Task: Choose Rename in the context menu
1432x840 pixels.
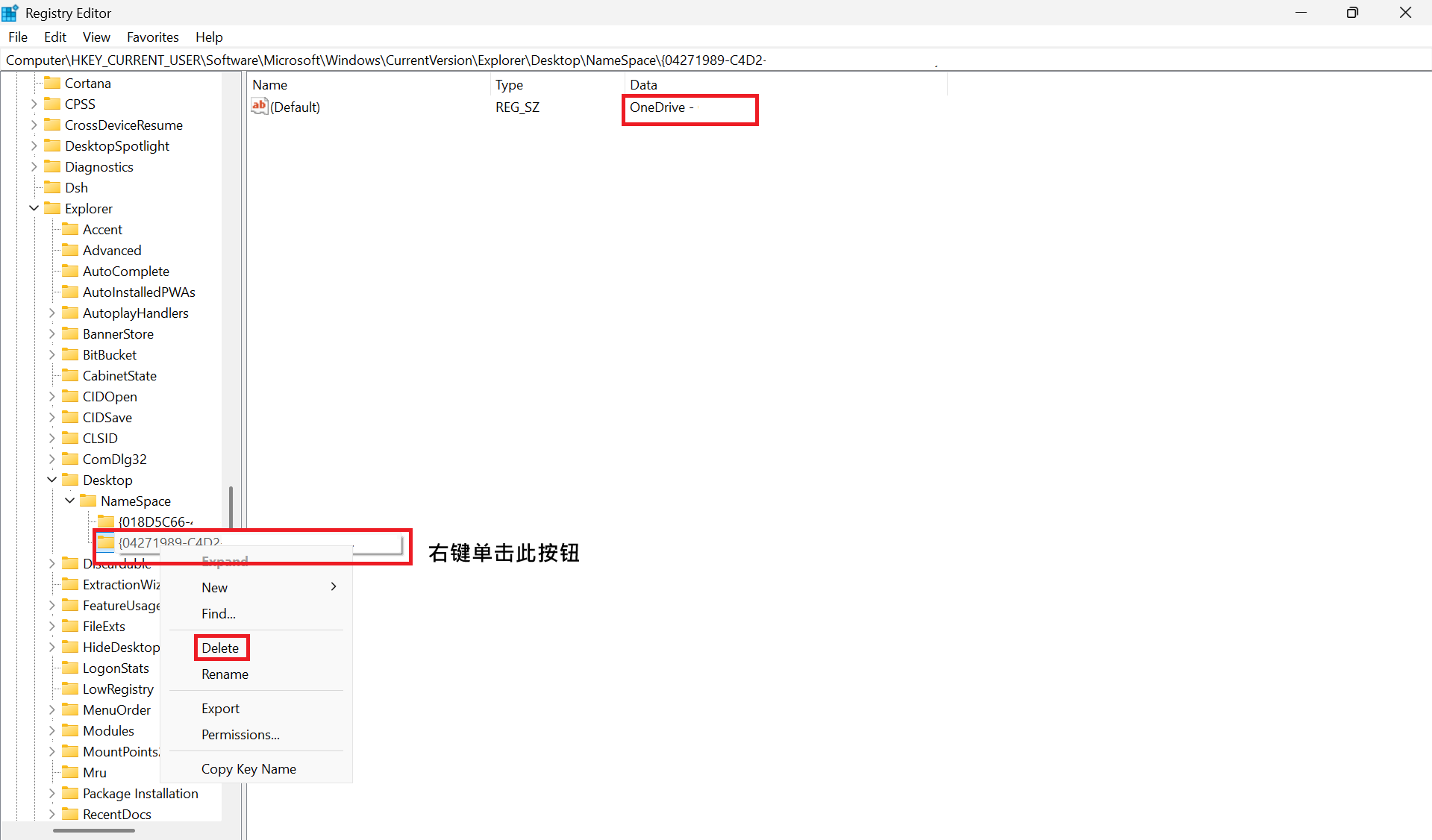Action: tap(225, 674)
